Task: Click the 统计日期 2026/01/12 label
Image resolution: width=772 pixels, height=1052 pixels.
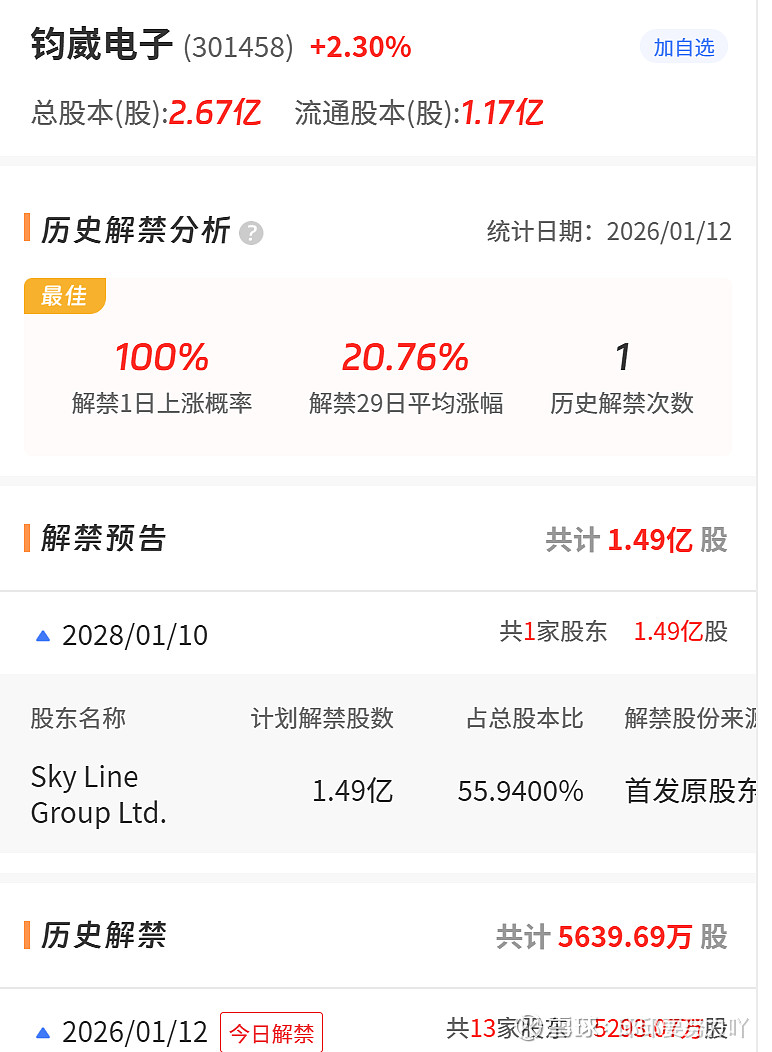Action: (x=609, y=232)
